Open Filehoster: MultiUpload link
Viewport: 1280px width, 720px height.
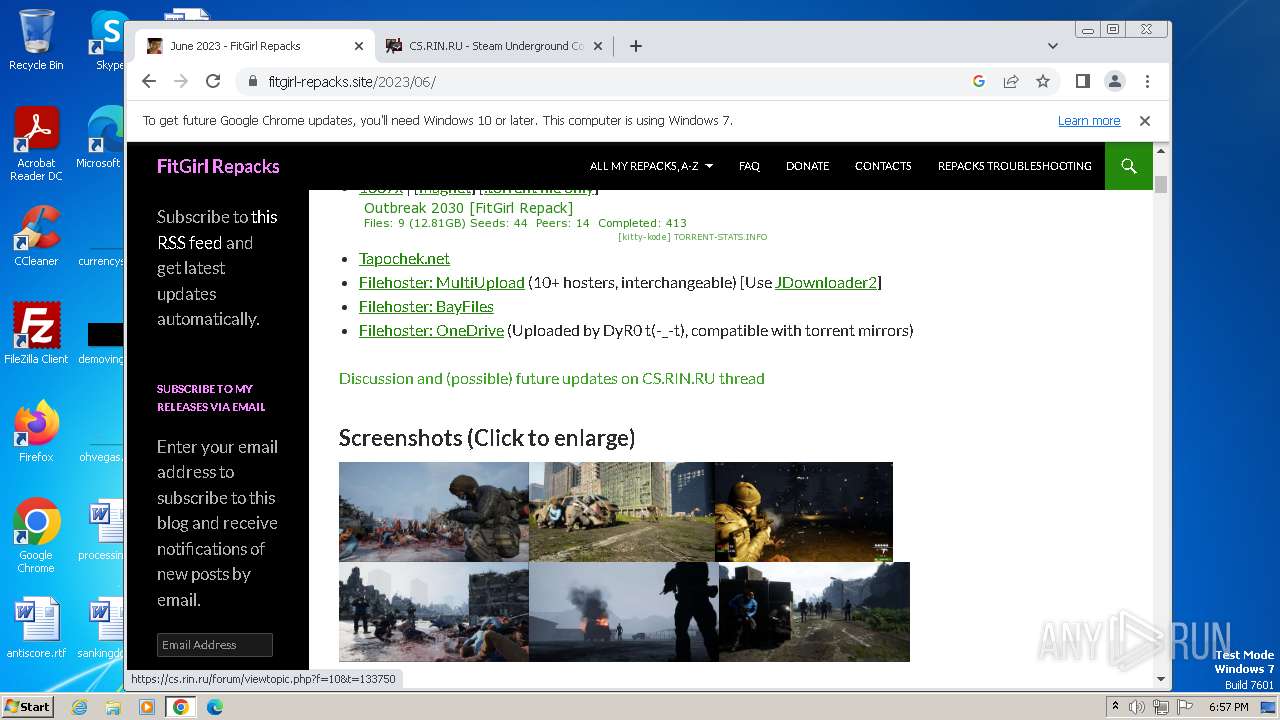[x=441, y=282]
